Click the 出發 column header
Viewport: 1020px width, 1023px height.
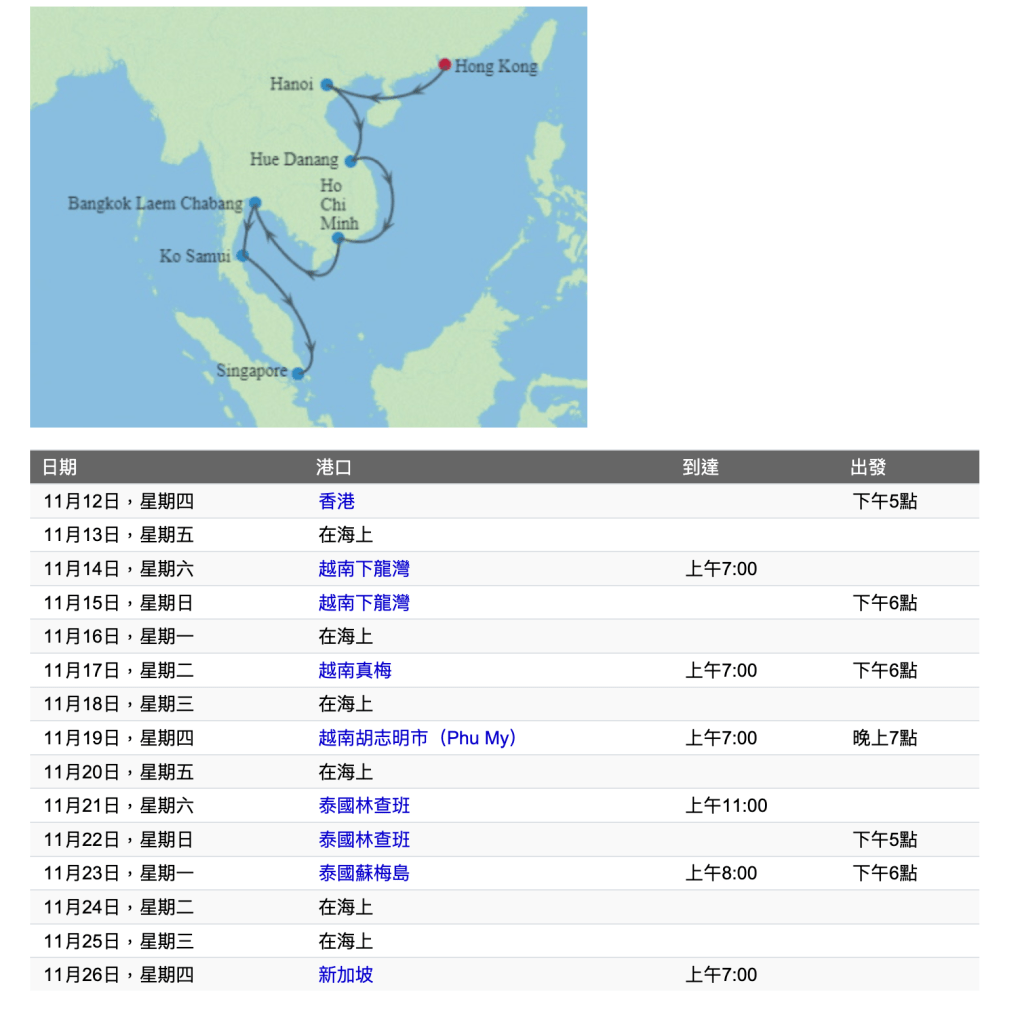(x=868, y=467)
